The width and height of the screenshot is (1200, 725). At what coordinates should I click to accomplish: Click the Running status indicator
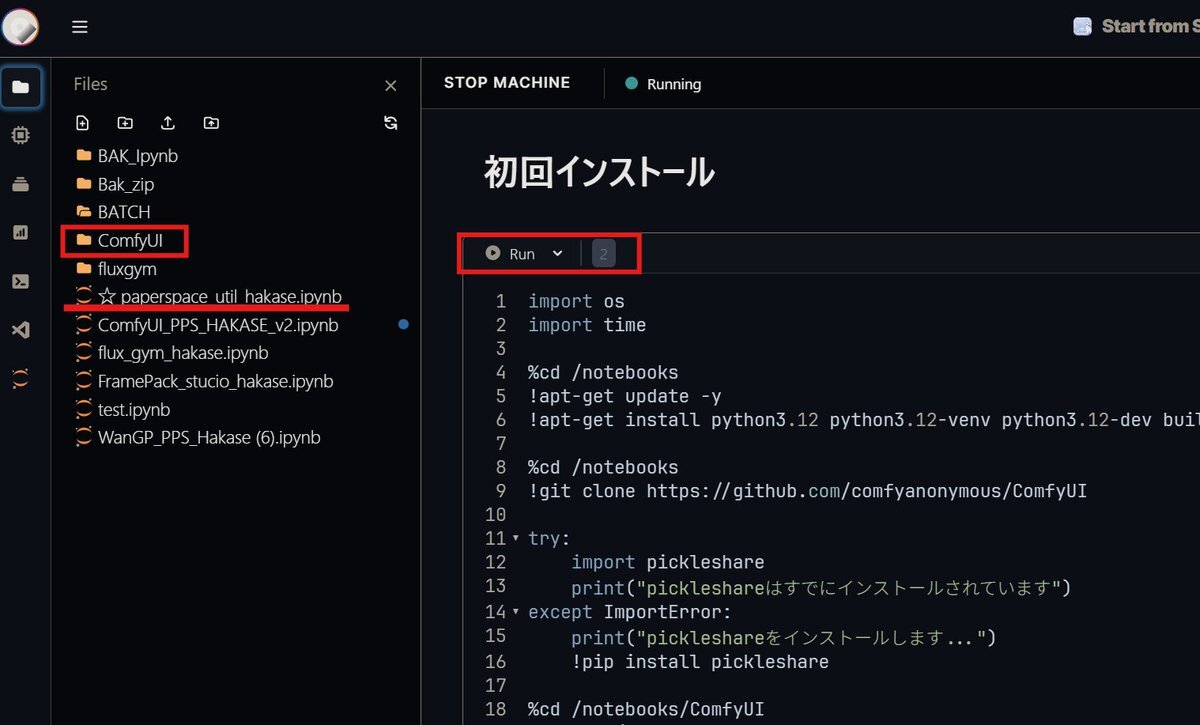(x=663, y=84)
